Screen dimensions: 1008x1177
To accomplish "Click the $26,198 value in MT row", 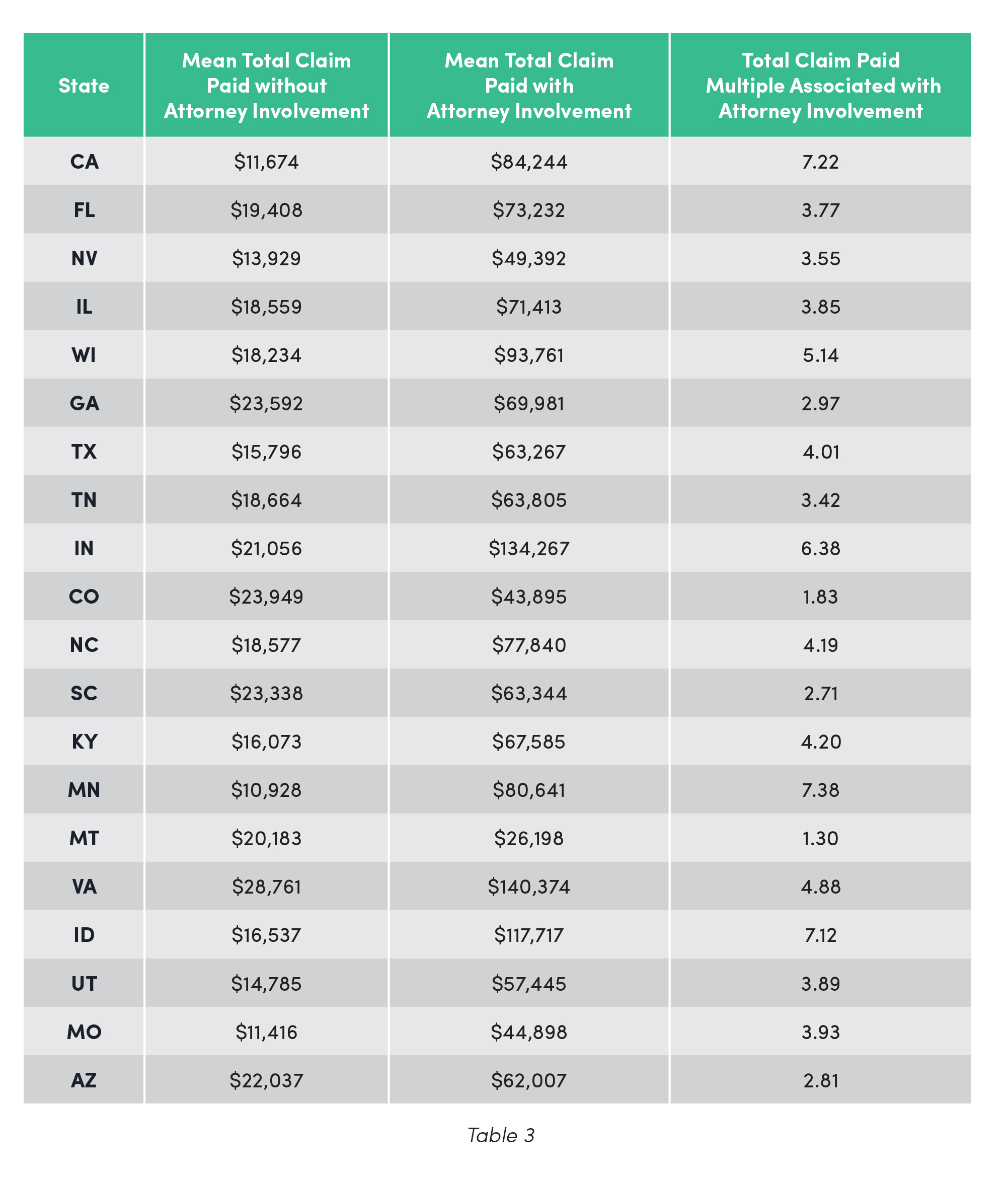I will click(529, 838).
